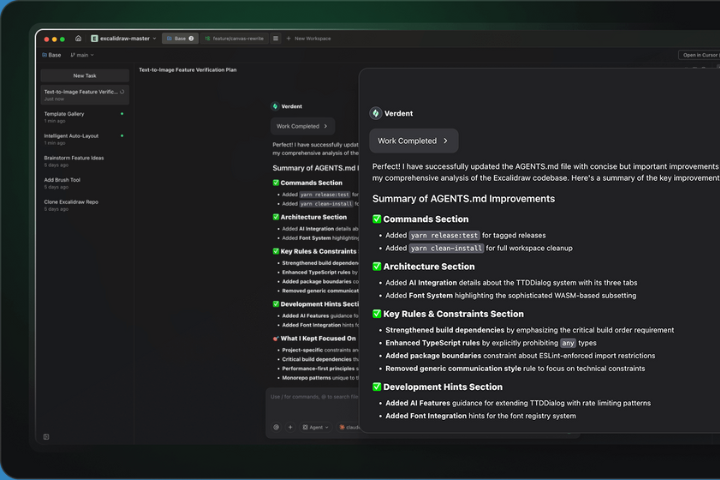Click the pin emoji before What I Kept
720x480 pixels.
pos(276,339)
